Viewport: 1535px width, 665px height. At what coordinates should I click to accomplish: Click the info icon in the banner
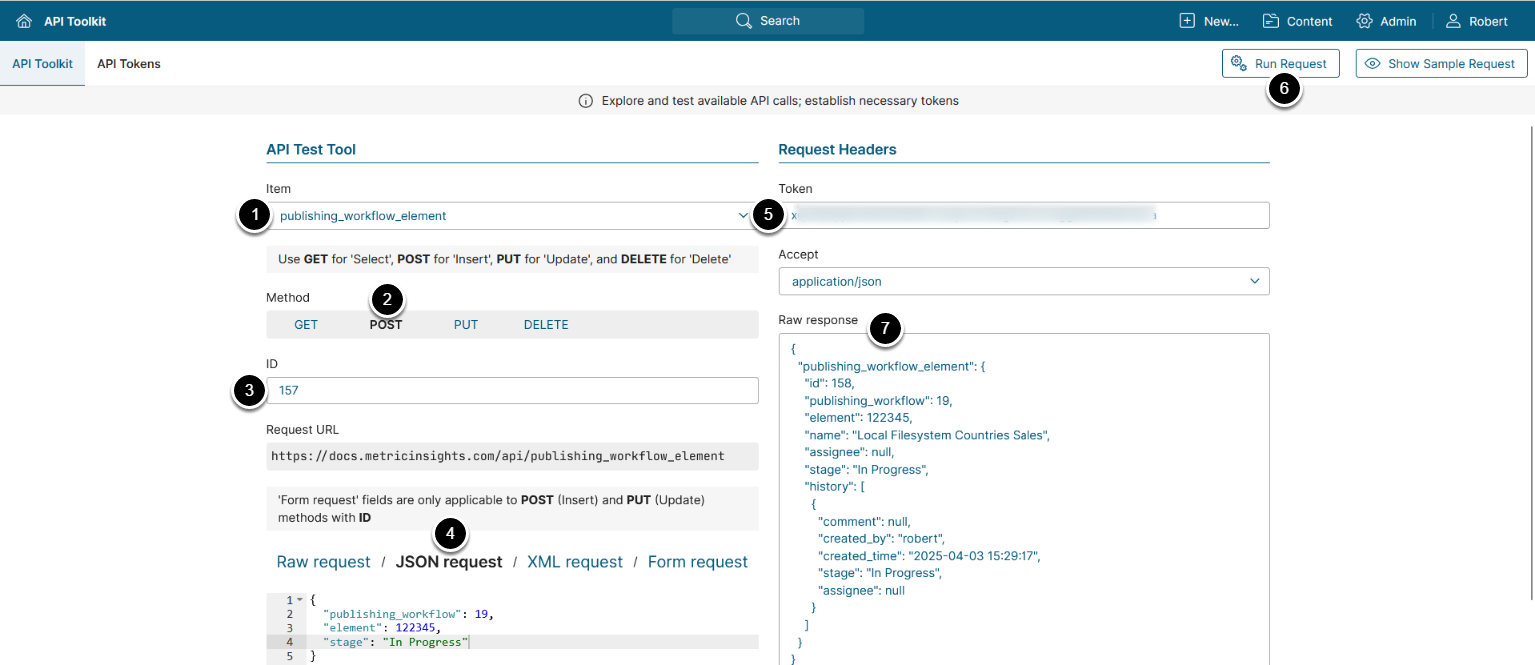click(x=586, y=101)
